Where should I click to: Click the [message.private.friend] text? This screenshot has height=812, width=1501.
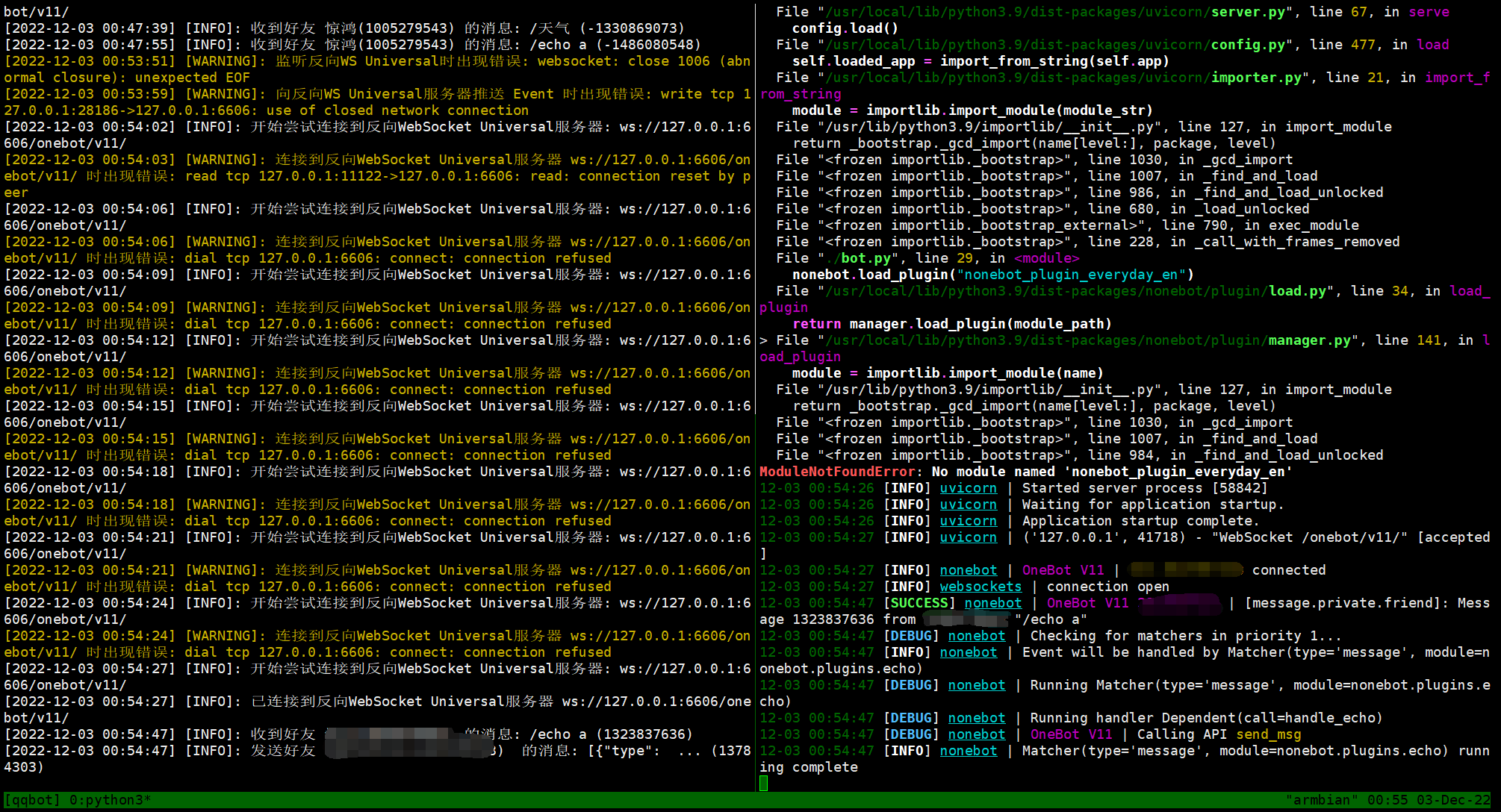(1343, 603)
